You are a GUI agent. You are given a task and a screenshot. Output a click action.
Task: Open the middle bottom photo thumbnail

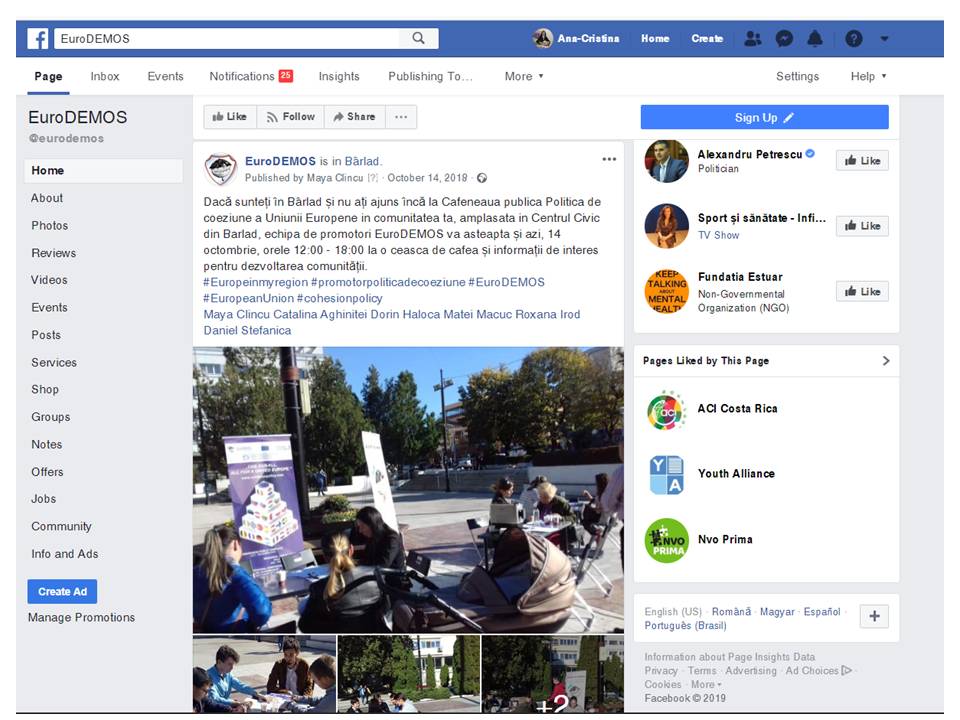pyautogui.click(x=409, y=673)
